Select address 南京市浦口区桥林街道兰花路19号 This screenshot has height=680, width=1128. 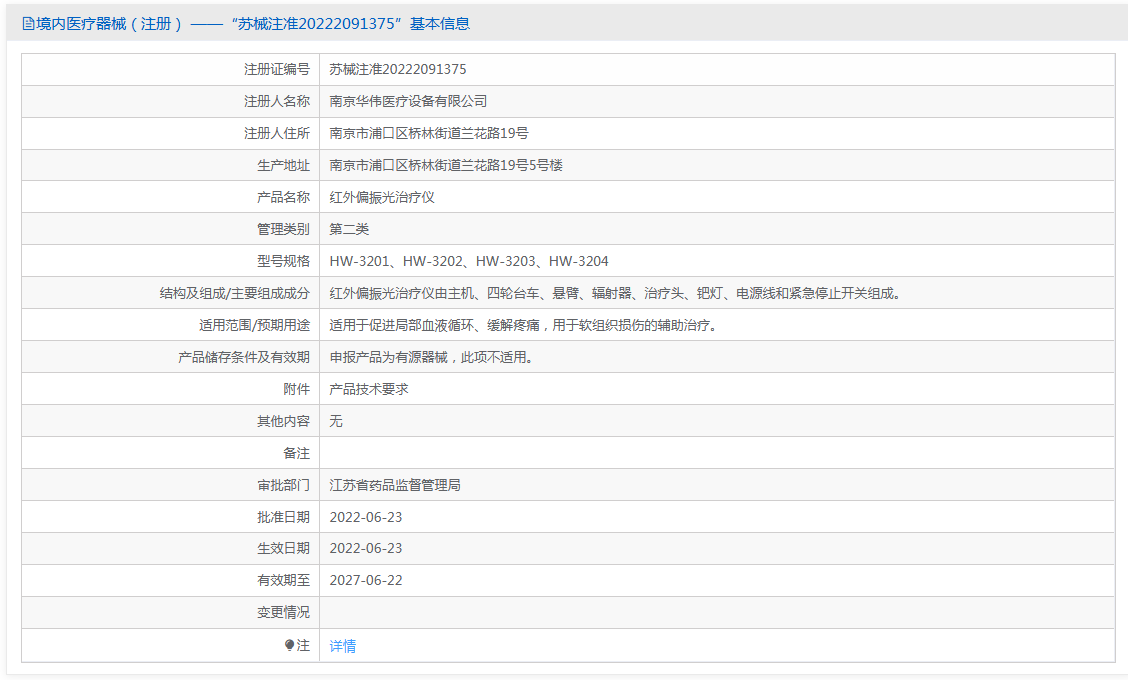(x=429, y=133)
